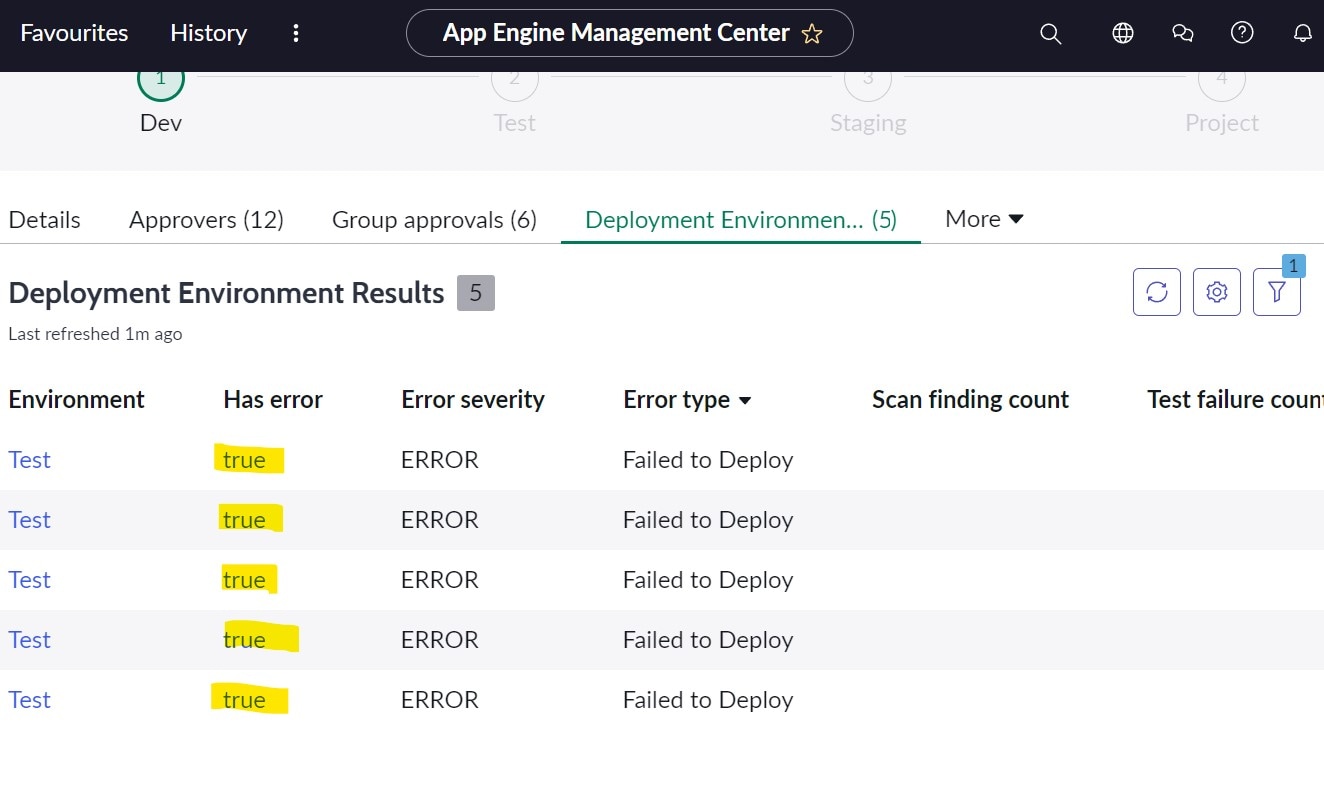
Task: Open the language selector globe
Action: pos(1122,33)
